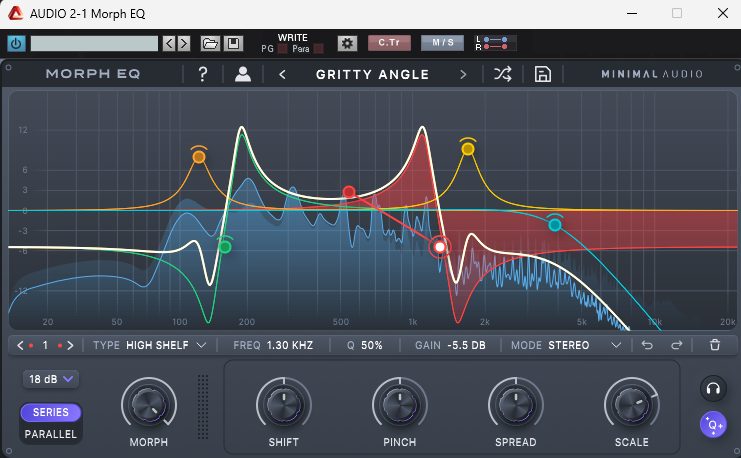Image resolution: width=741 pixels, height=458 pixels.
Task: Redo the last change
Action: point(677,345)
